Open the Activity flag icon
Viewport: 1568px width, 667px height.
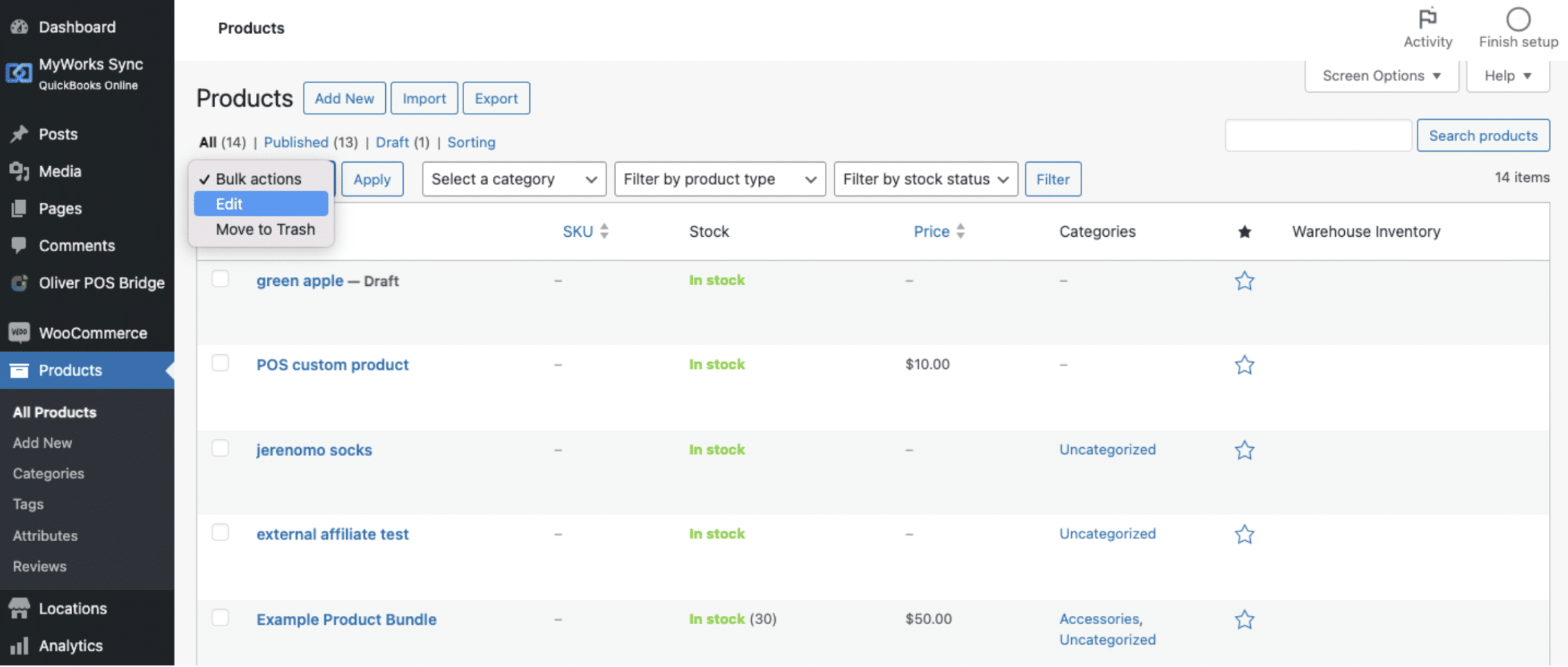click(1428, 18)
